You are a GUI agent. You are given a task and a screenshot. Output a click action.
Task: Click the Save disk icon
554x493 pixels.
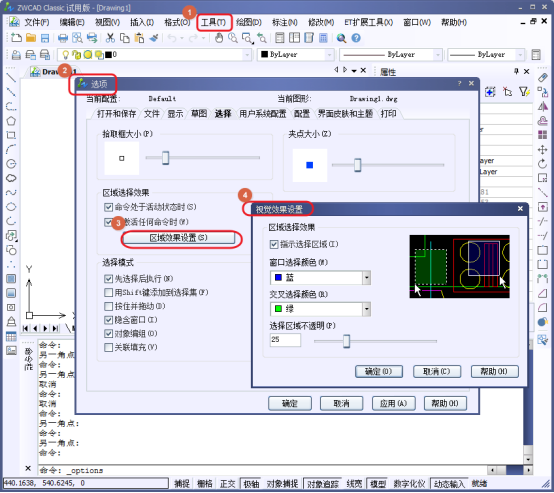click(x=45, y=38)
